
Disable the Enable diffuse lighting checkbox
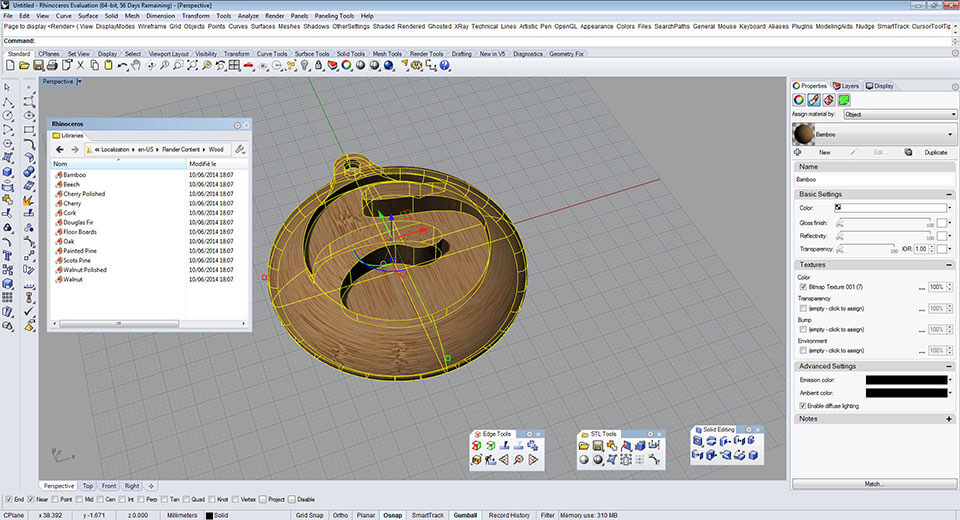coord(804,406)
